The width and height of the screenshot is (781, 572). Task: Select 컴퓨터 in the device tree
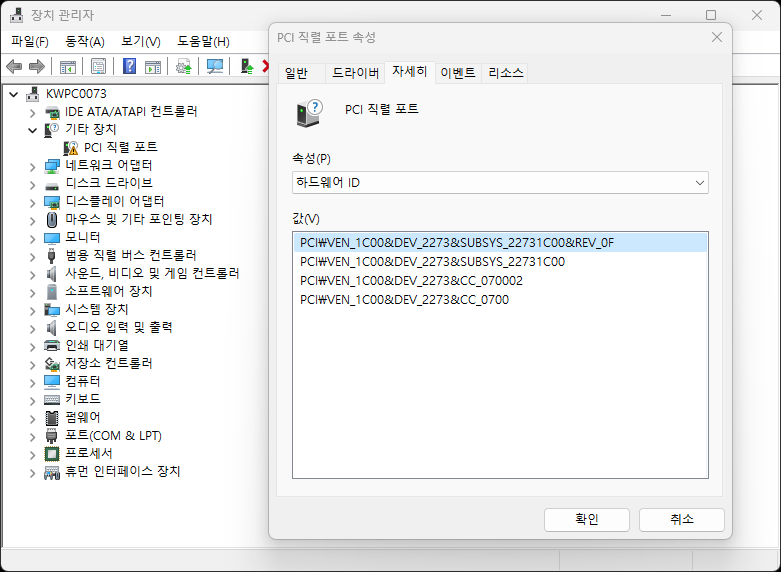tap(83, 382)
